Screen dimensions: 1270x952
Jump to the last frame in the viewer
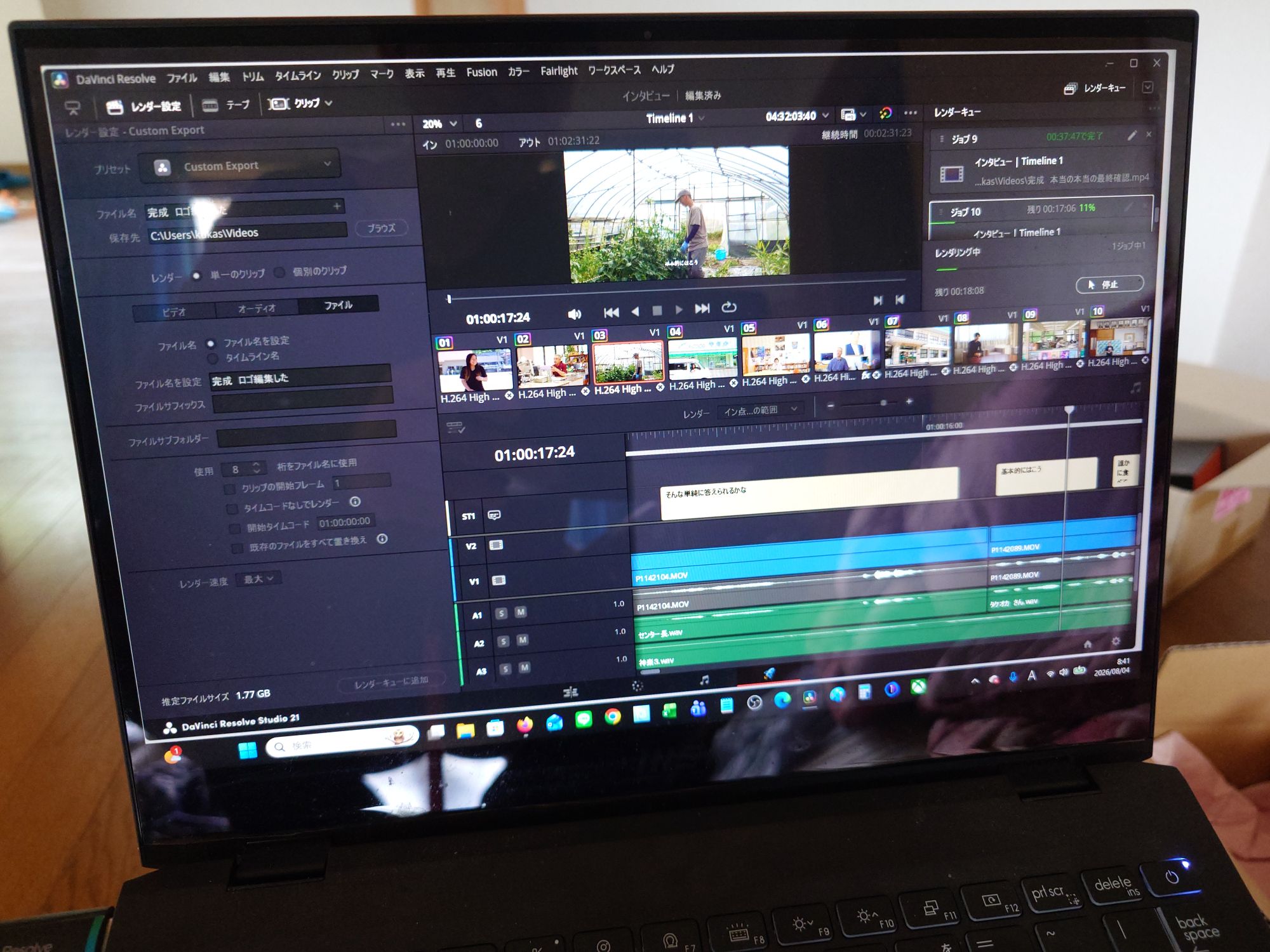point(702,308)
